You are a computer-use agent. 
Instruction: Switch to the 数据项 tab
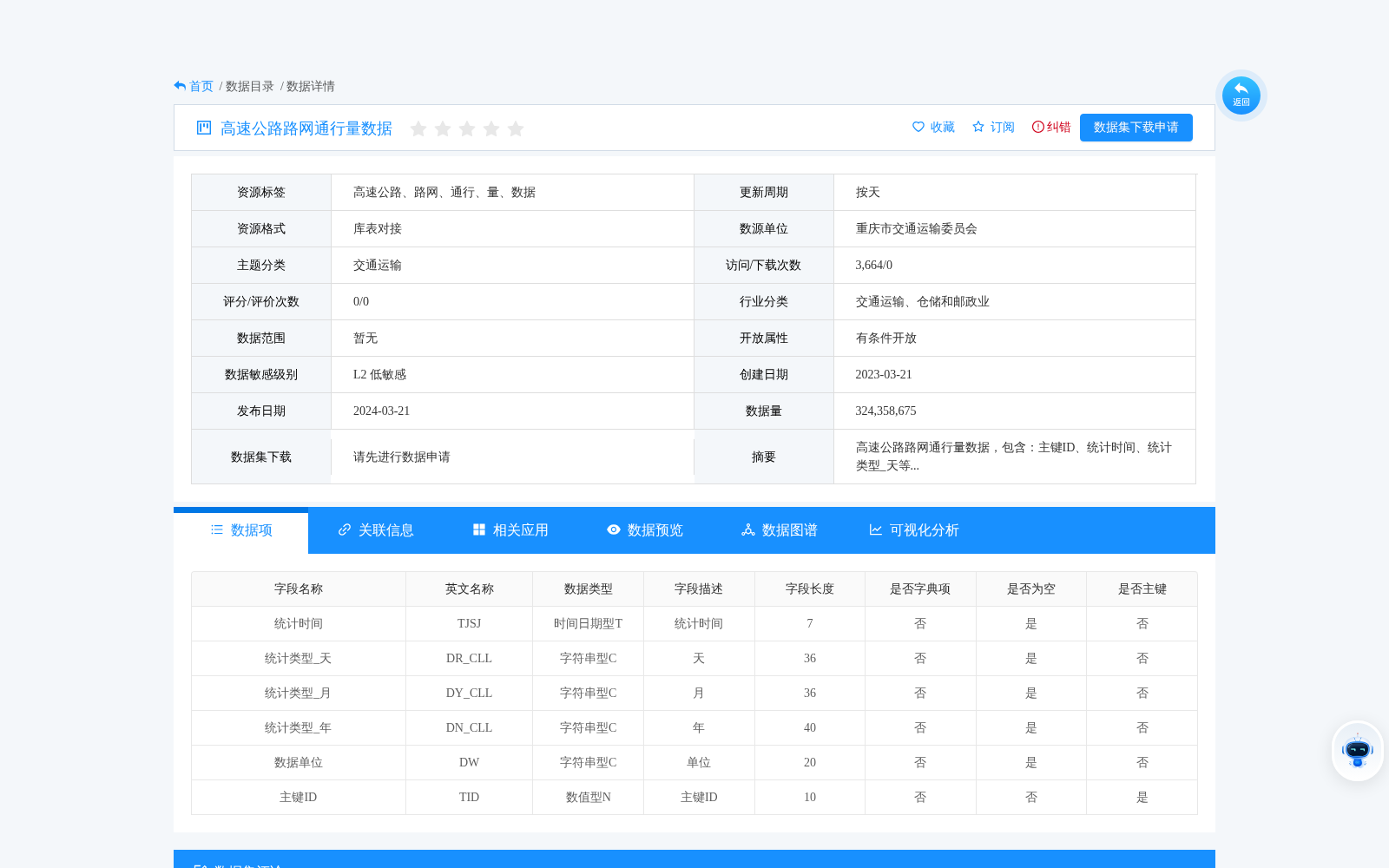pyautogui.click(x=241, y=530)
